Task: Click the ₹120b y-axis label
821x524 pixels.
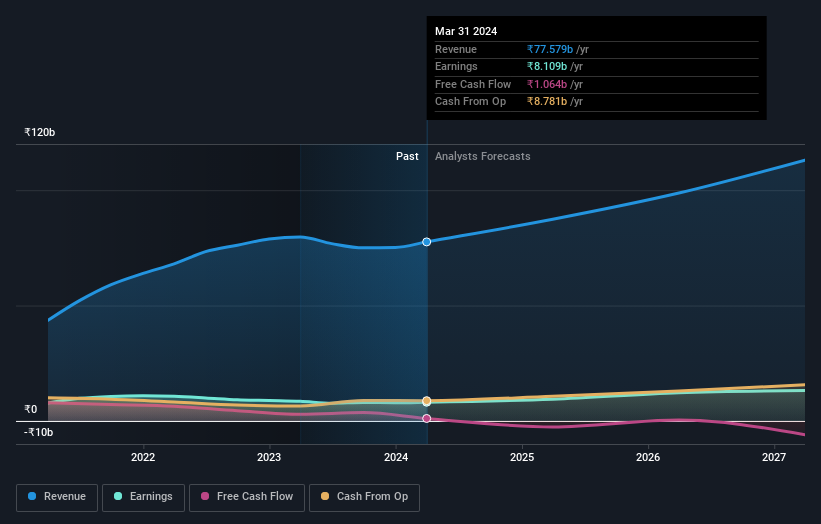Action: (x=40, y=132)
